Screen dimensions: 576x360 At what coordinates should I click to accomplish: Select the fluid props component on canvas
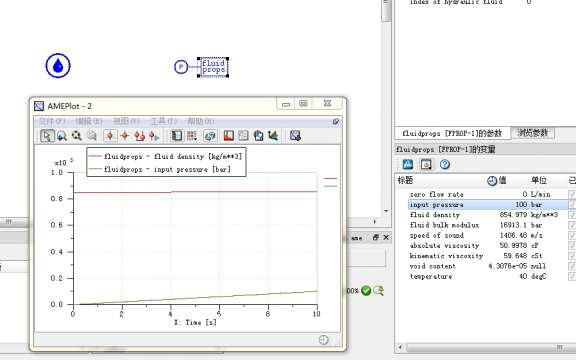(x=213, y=67)
